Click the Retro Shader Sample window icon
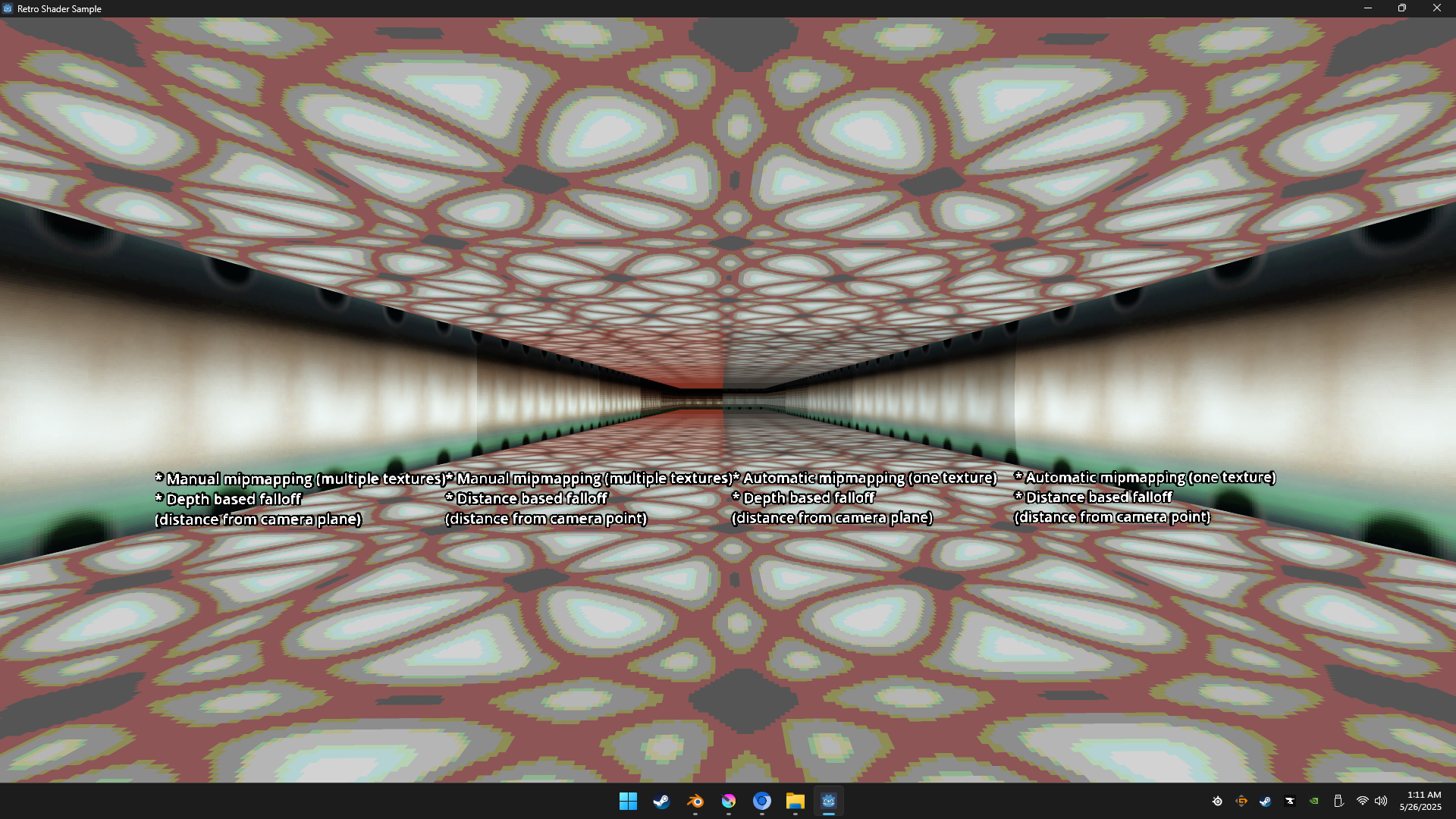 click(x=8, y=8)
